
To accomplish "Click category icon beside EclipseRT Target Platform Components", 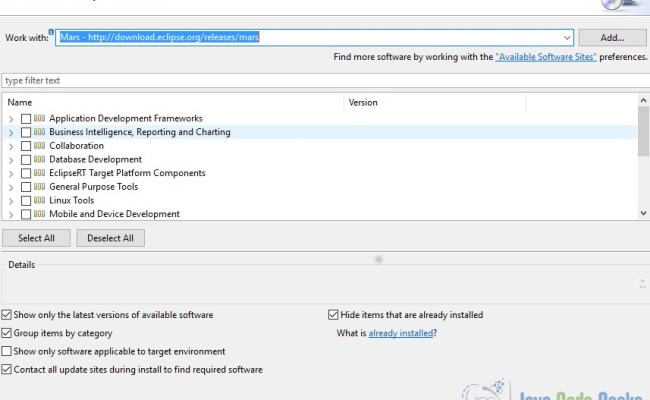I will [x=39, y=173].
